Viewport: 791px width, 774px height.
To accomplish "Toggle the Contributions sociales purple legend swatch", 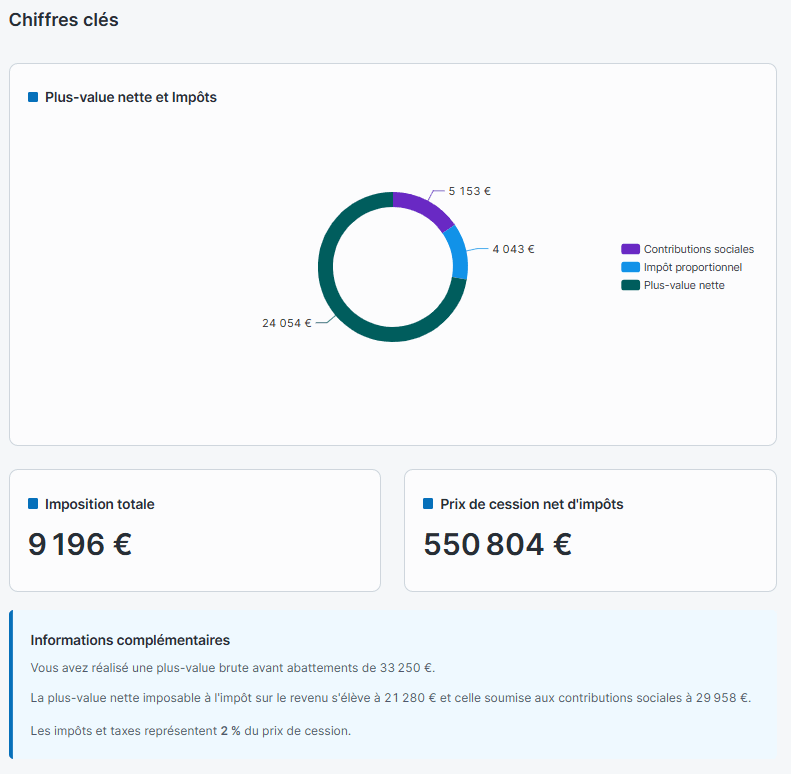I will (630, 249).
